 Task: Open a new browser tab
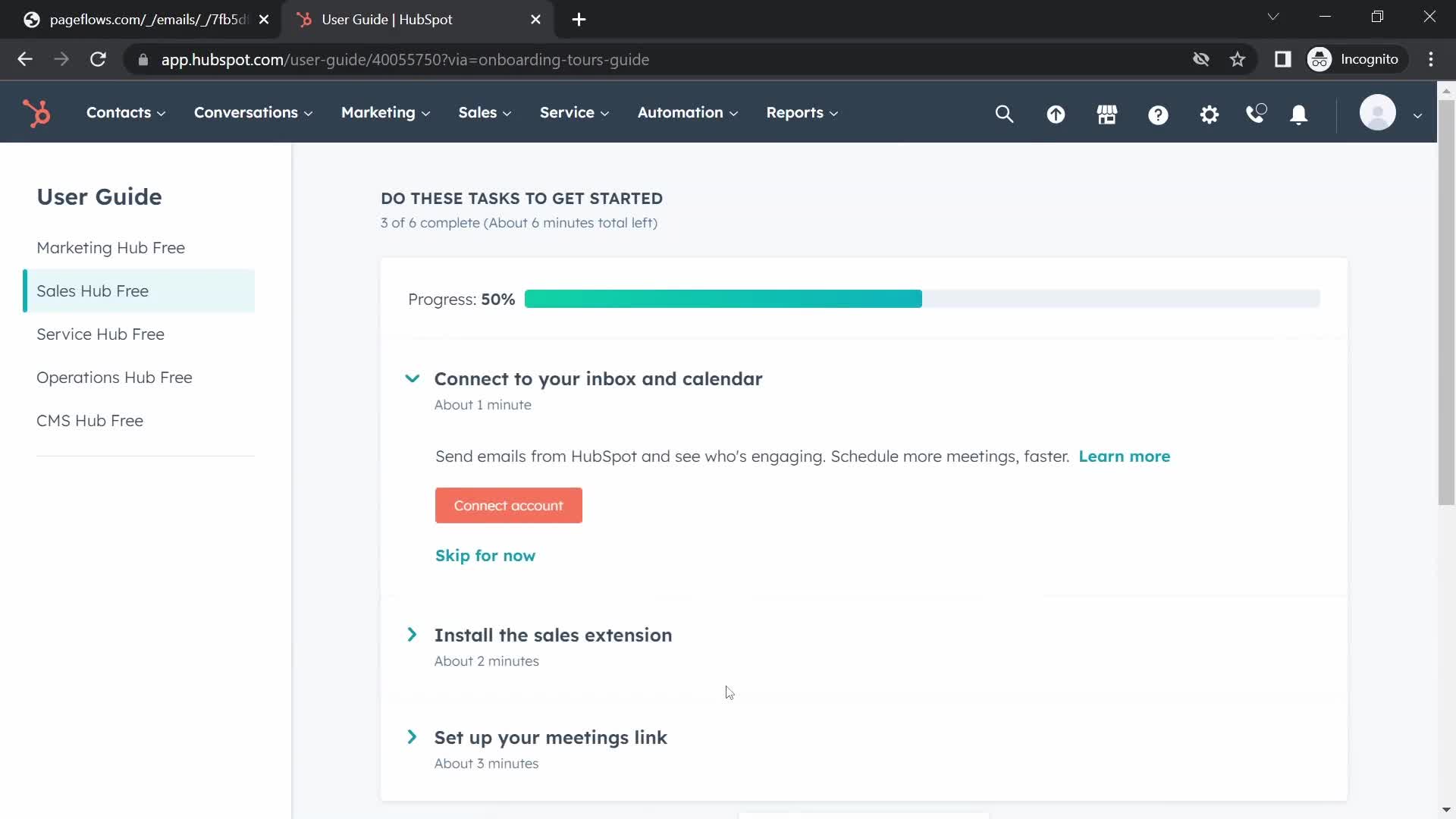(579, 20)
